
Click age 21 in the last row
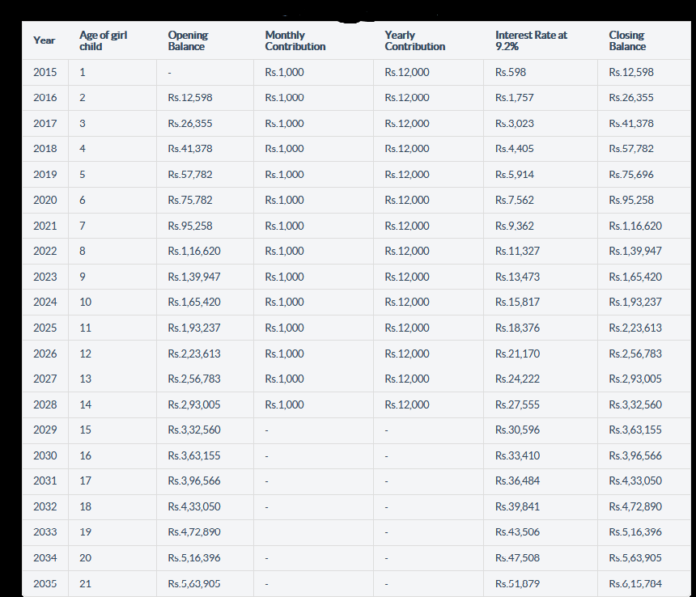pos(85,584)
